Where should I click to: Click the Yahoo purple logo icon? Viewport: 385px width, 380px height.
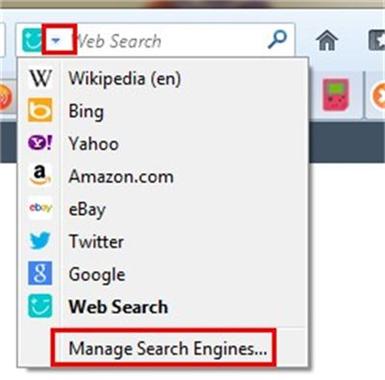tap(40, 143)
